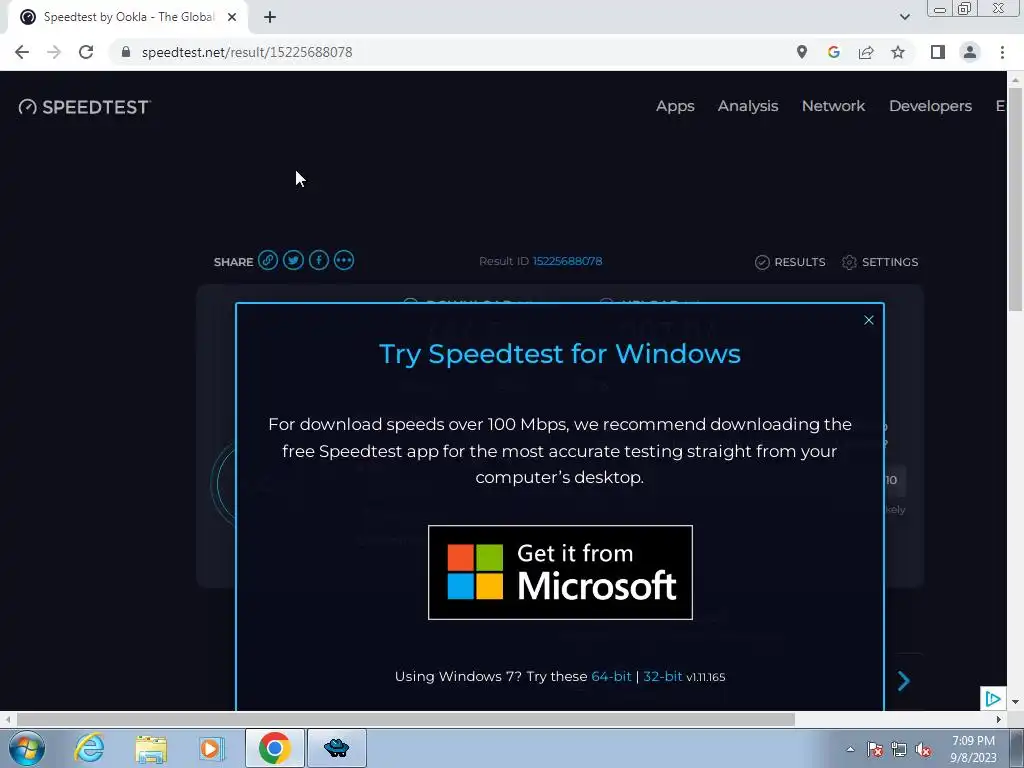Click the Action Center flag icon
The width and height of the screenshot is (1024, 768).
[x=875, y=750]
